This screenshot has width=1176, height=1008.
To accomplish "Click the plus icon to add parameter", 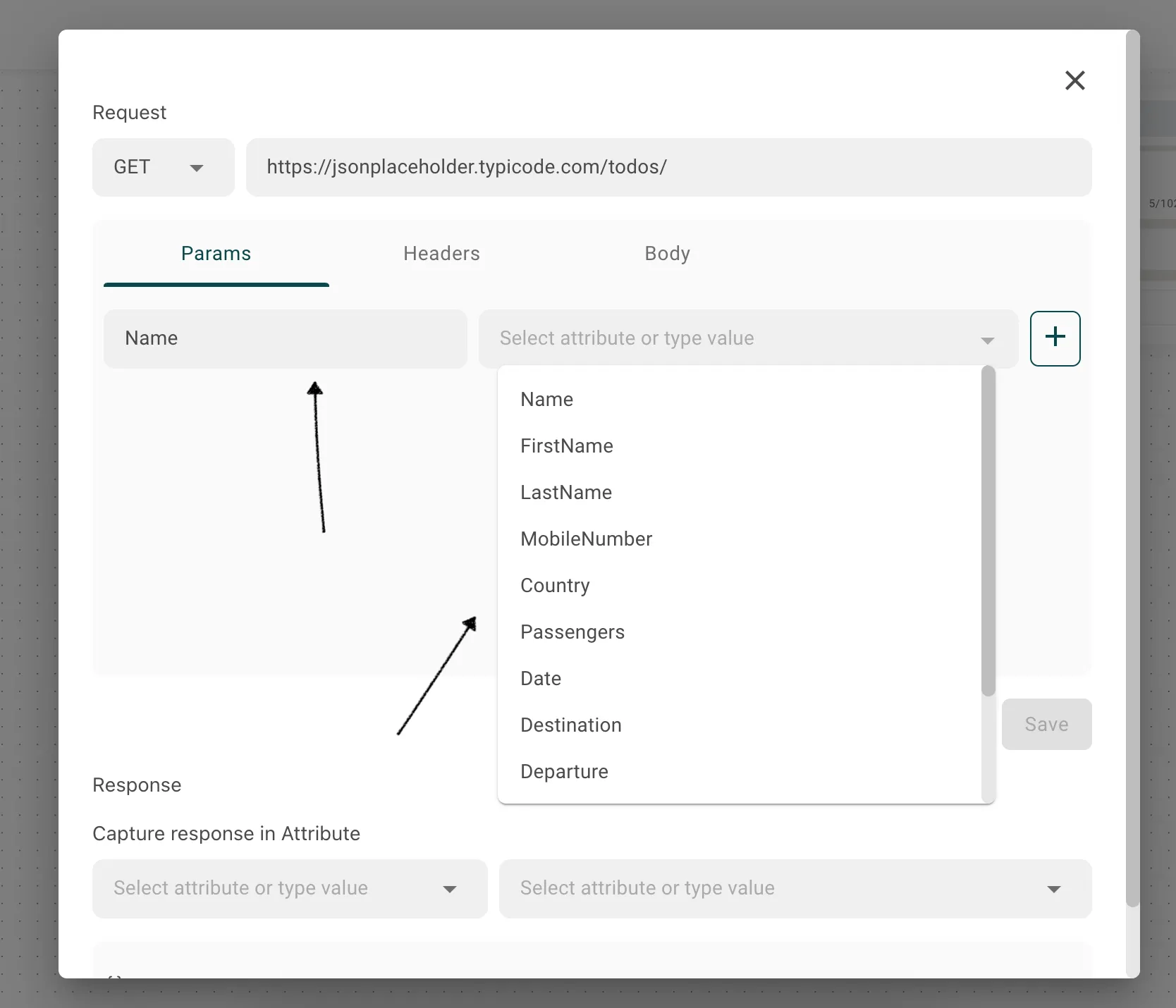I will [1055, 338].
